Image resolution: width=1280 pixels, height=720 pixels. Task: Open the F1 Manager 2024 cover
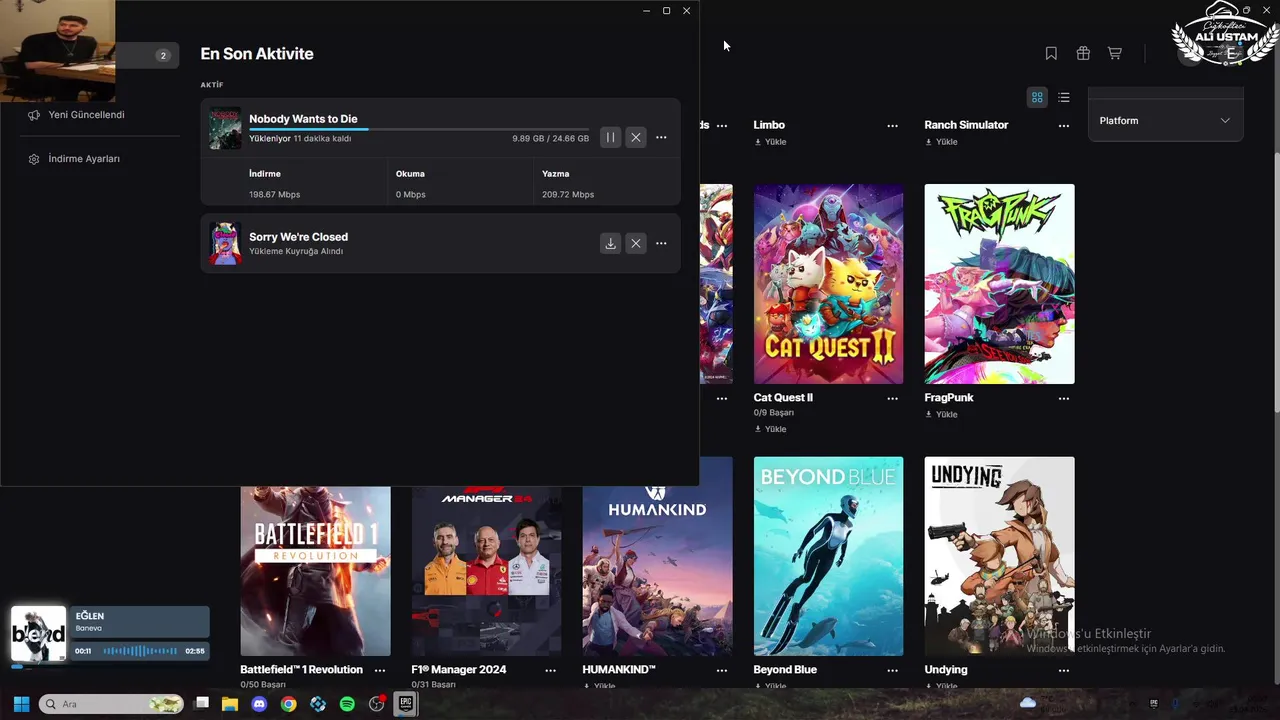coord(486,571)
